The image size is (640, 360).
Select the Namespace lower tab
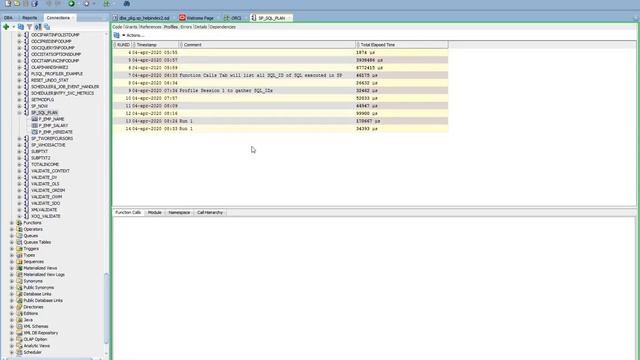click(x=179, y=213)
